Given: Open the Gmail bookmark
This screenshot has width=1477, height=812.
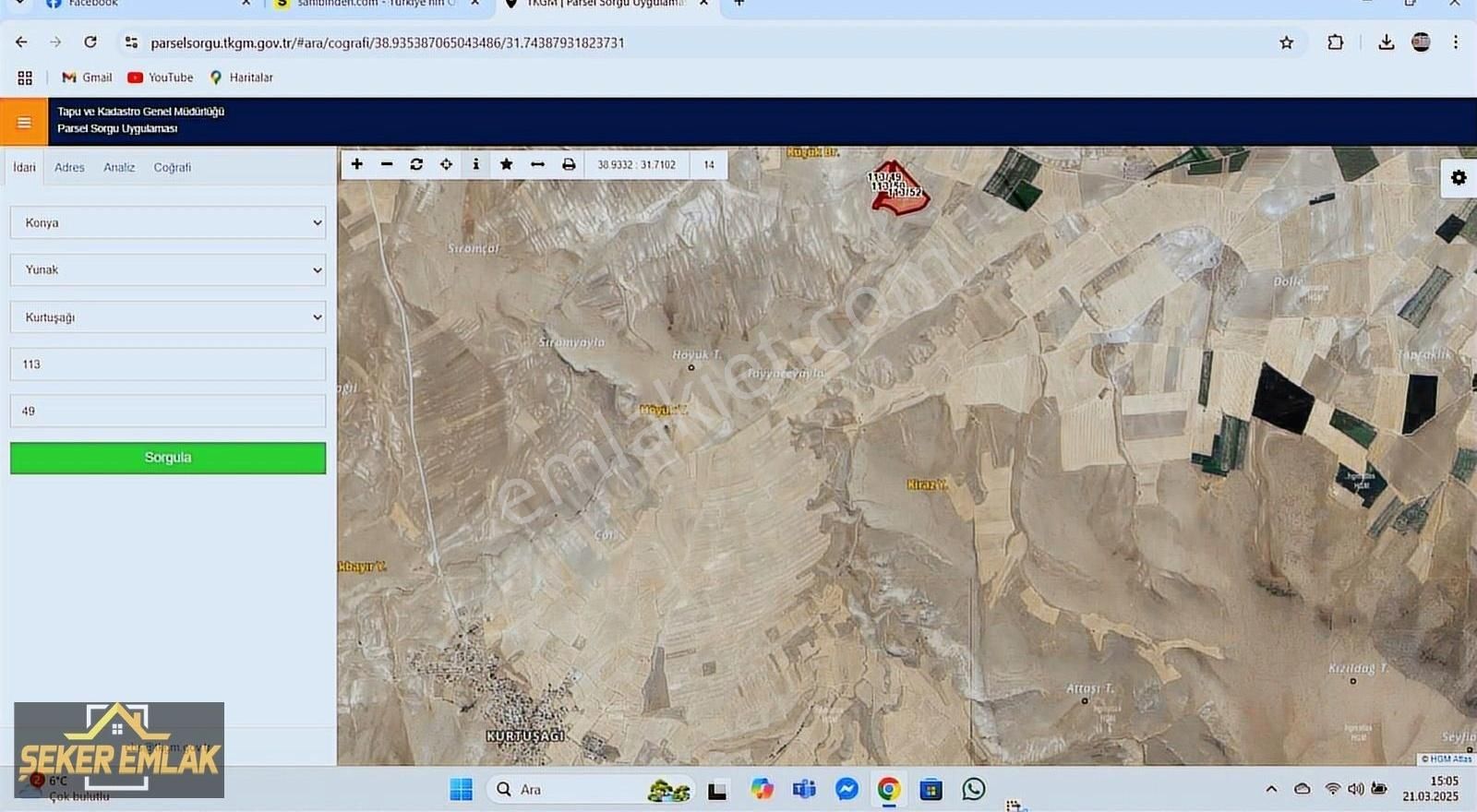Looking at the screenshot, I should pos(87,78).
